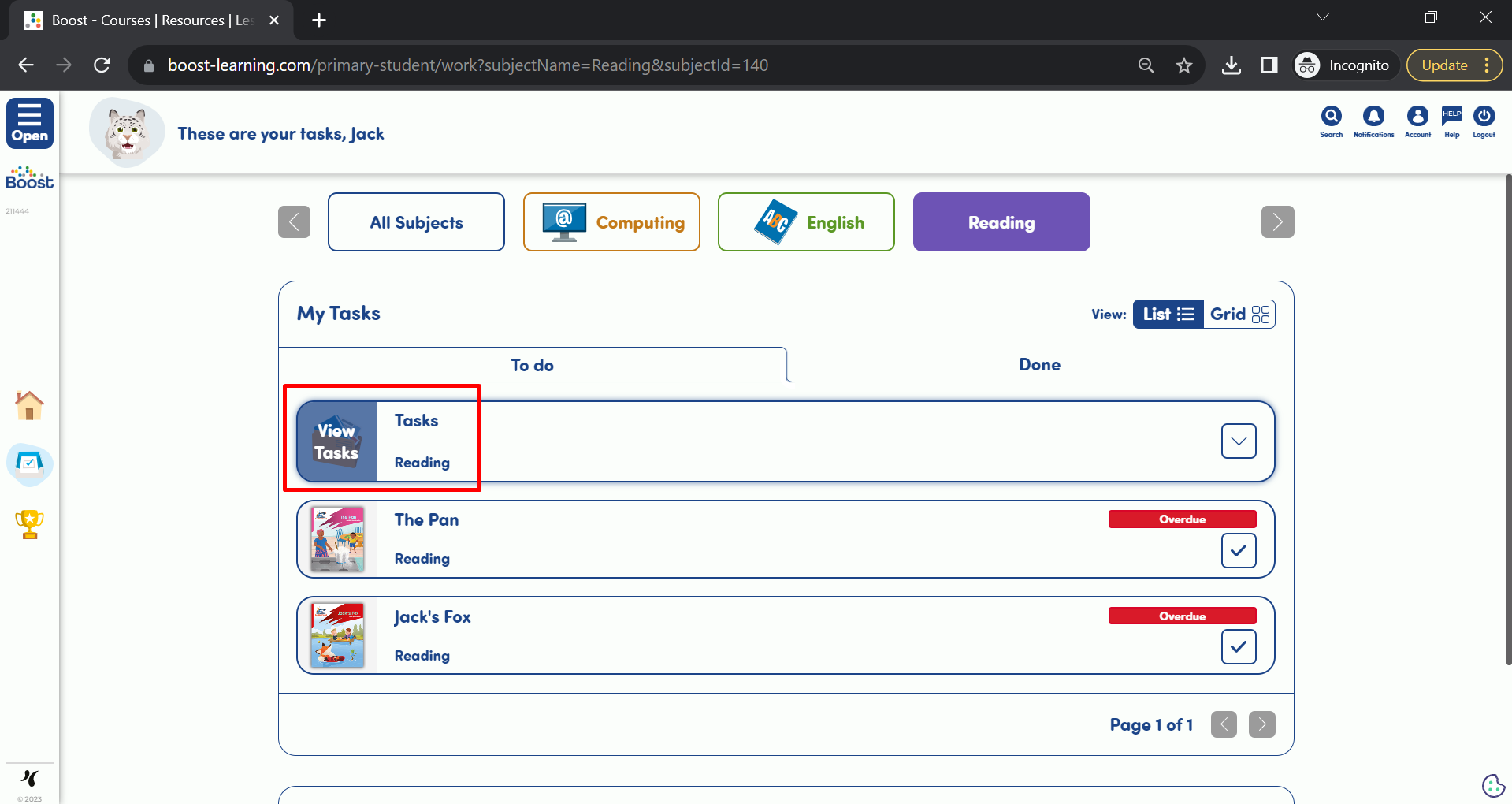Viewport: 1512px width, 804px height.
Task: Mark The Pan task as done
Action: click(1238, 550)
